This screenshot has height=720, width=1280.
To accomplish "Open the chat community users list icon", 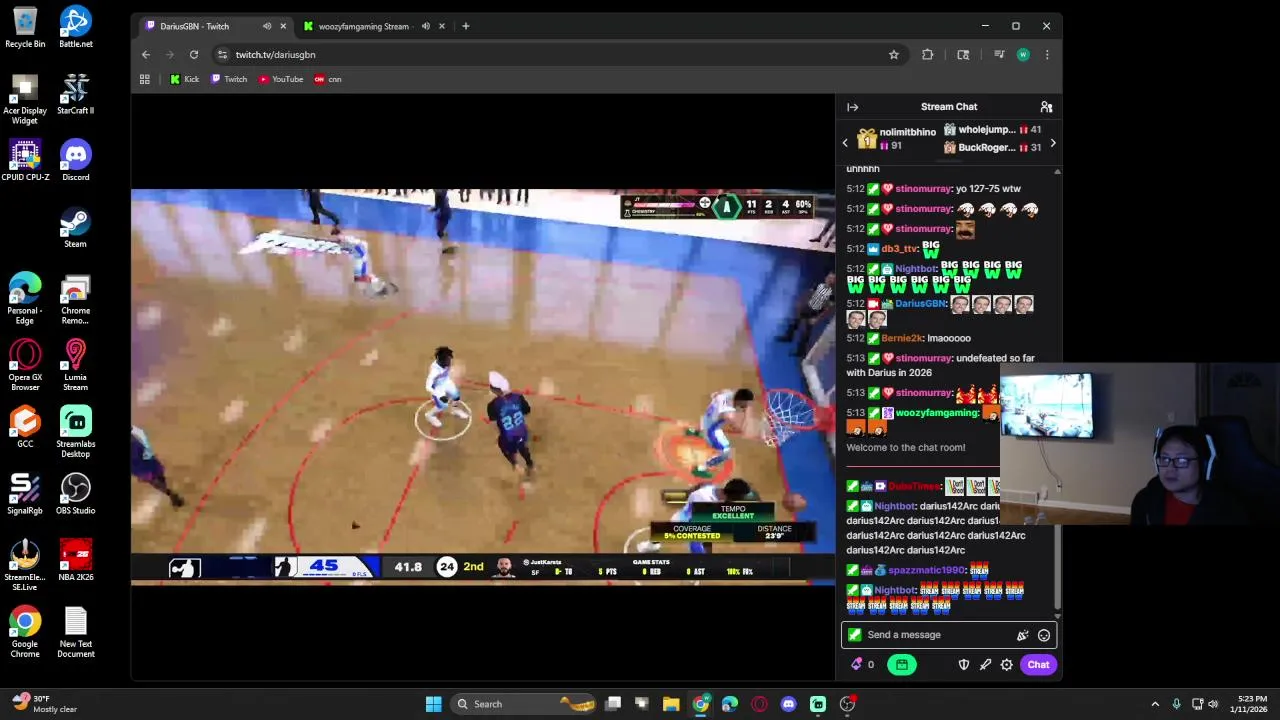I will coord(1046,107).
